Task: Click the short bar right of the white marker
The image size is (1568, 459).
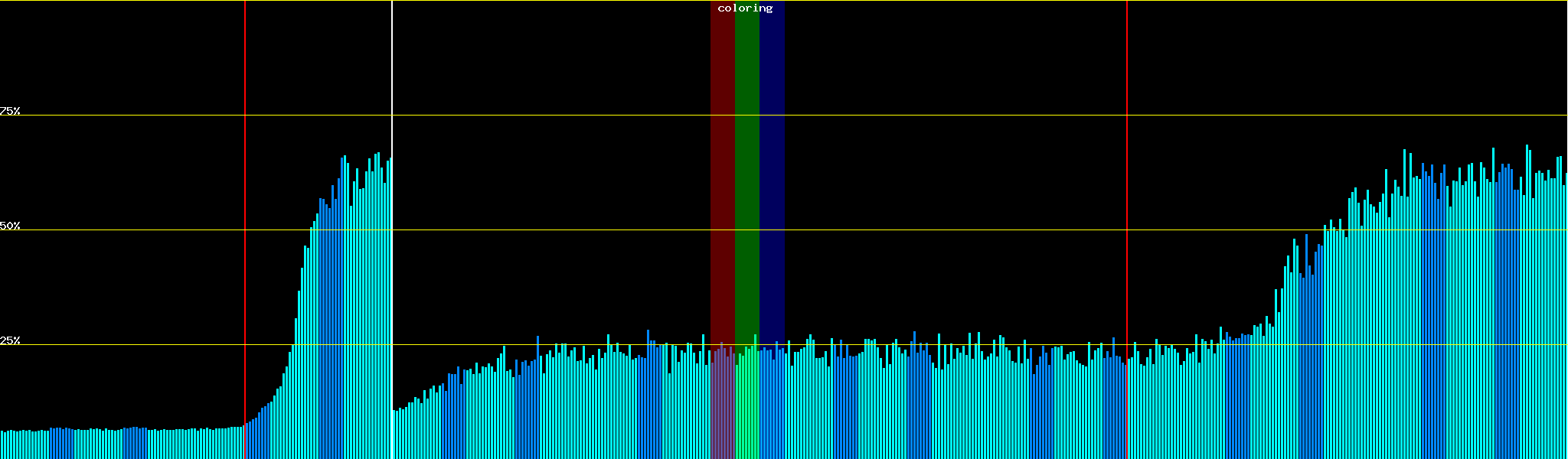Action: point(396,436)
